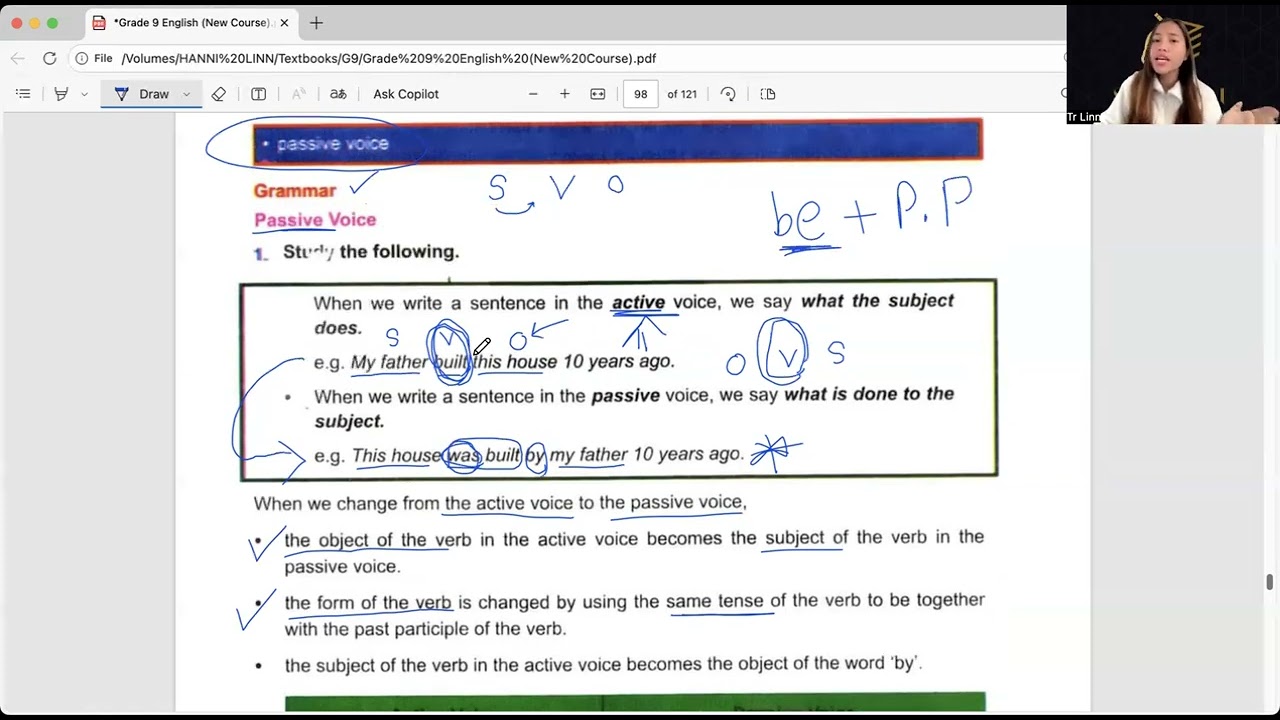The image size is (1280, 720).
Task: Open a new browser tab
Action: pos(316,22)
